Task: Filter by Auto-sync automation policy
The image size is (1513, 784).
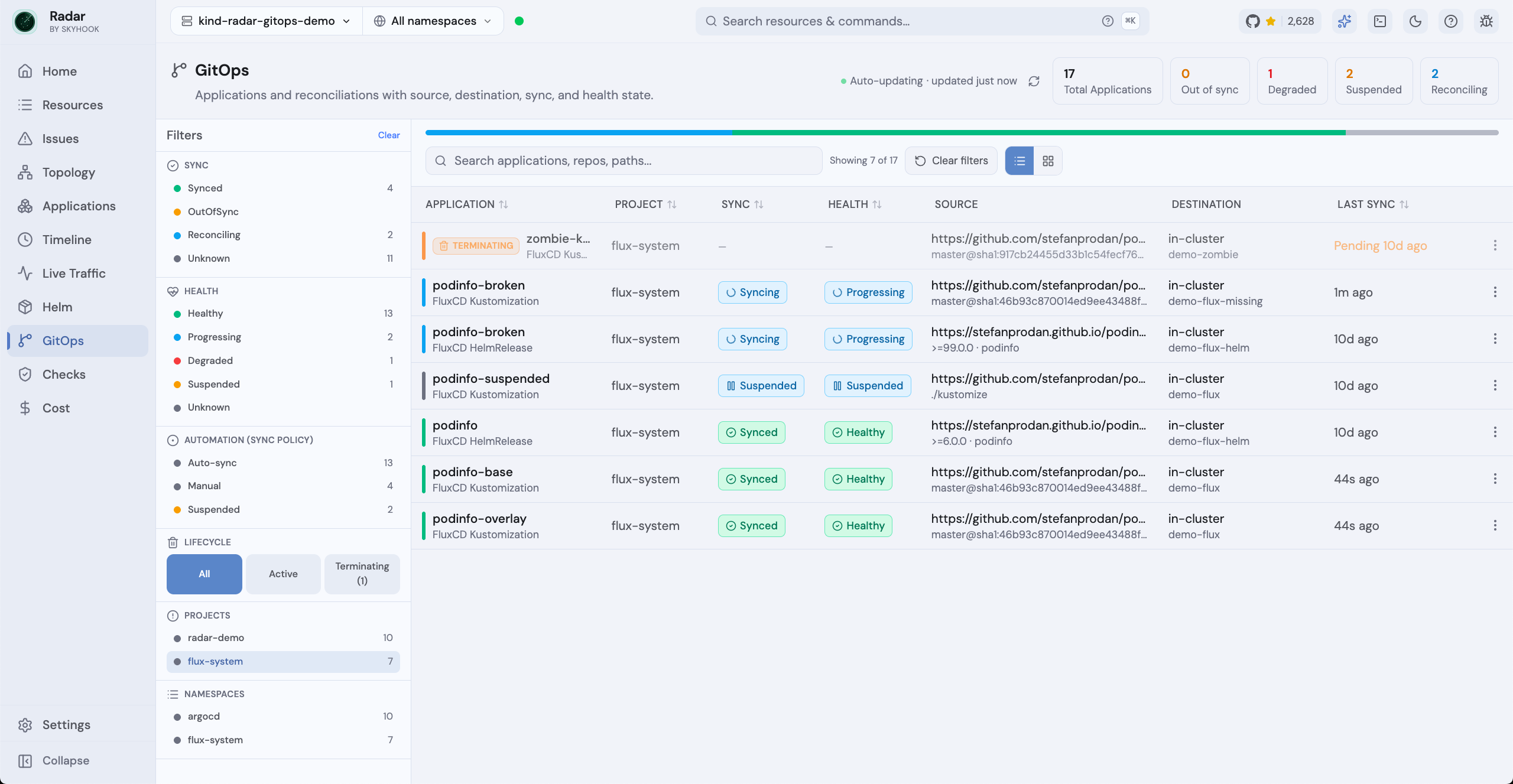Action: 283,463
